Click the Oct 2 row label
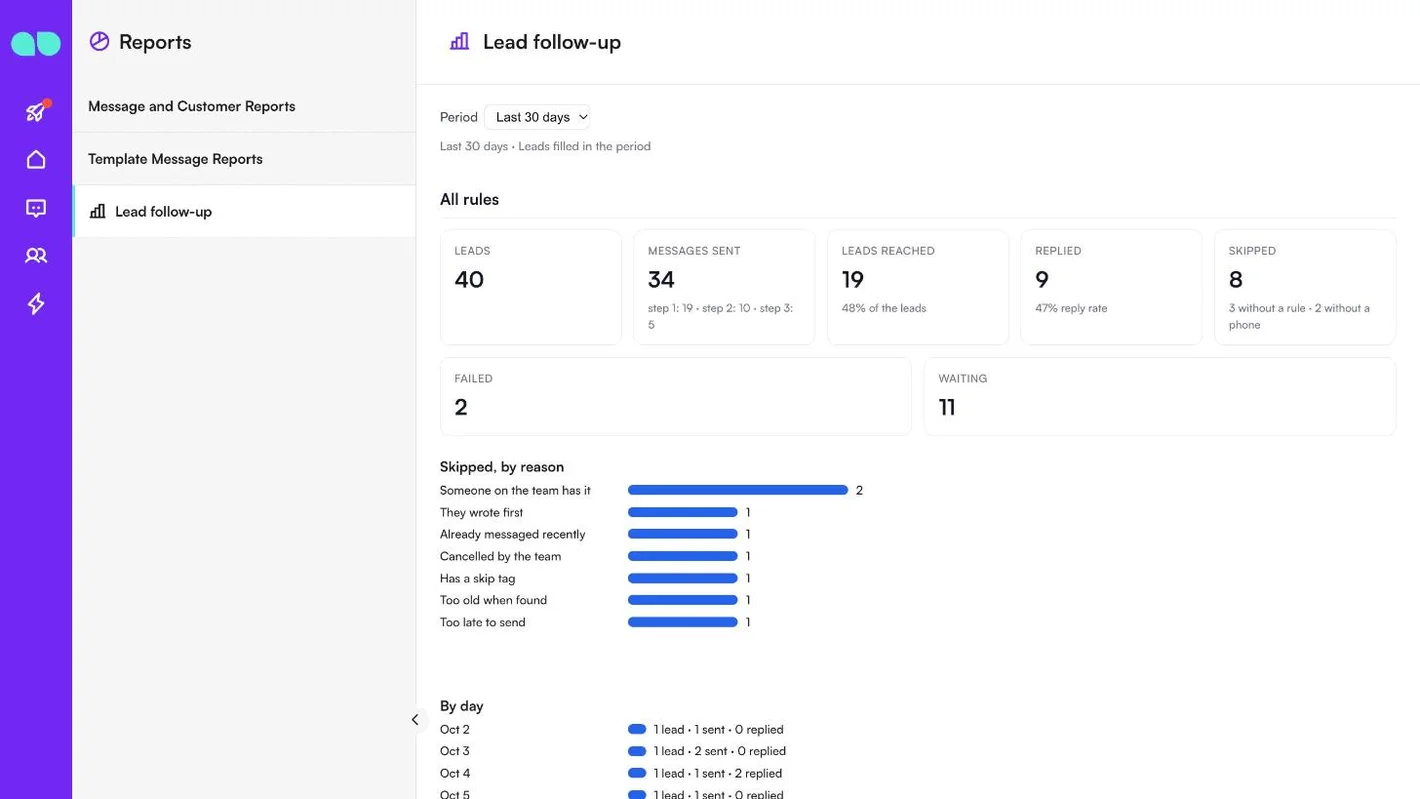The height and width of the screenshot is (799, 1420). coord(454,729)
